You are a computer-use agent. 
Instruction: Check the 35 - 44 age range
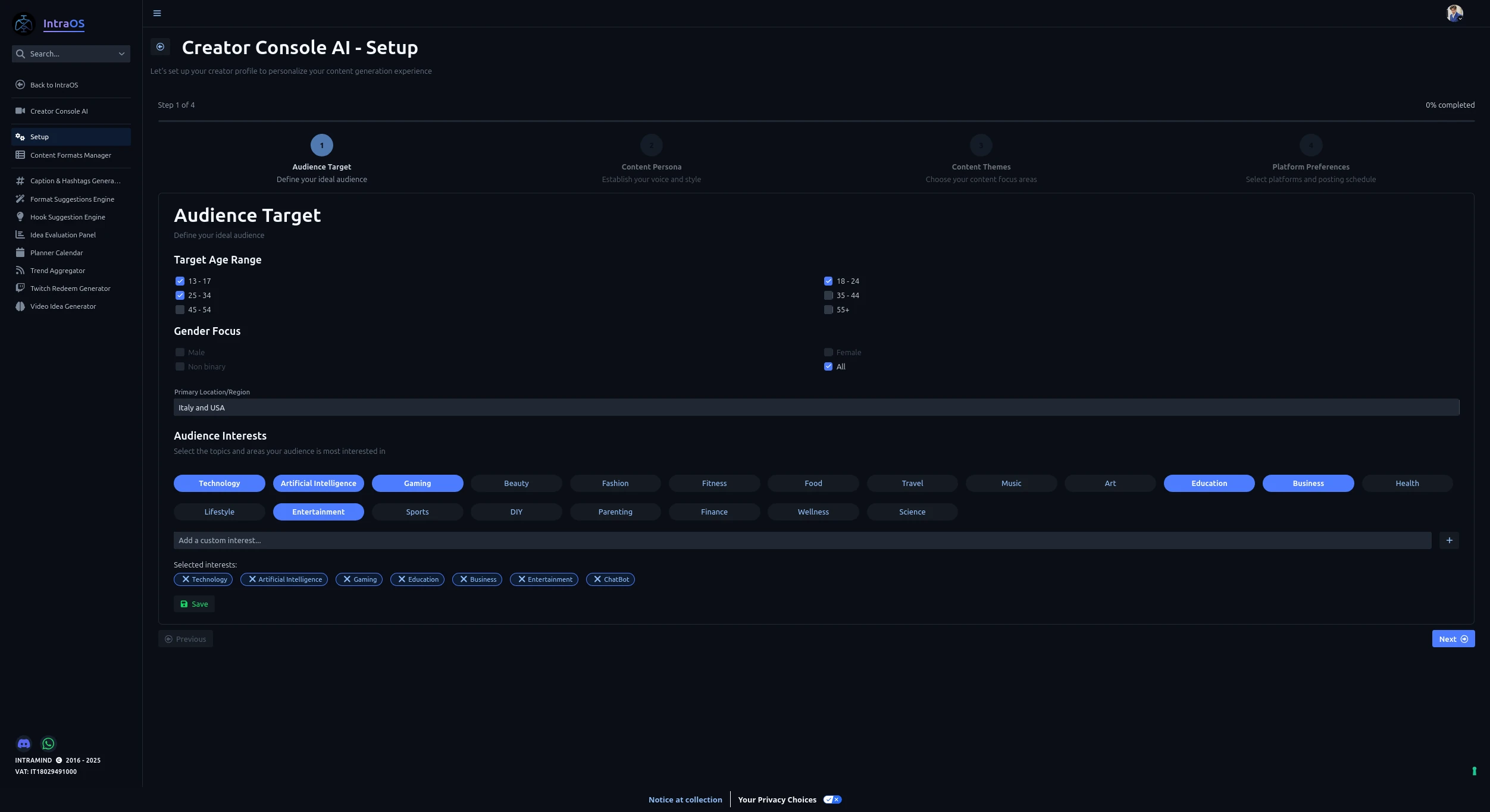coord(828,296)
